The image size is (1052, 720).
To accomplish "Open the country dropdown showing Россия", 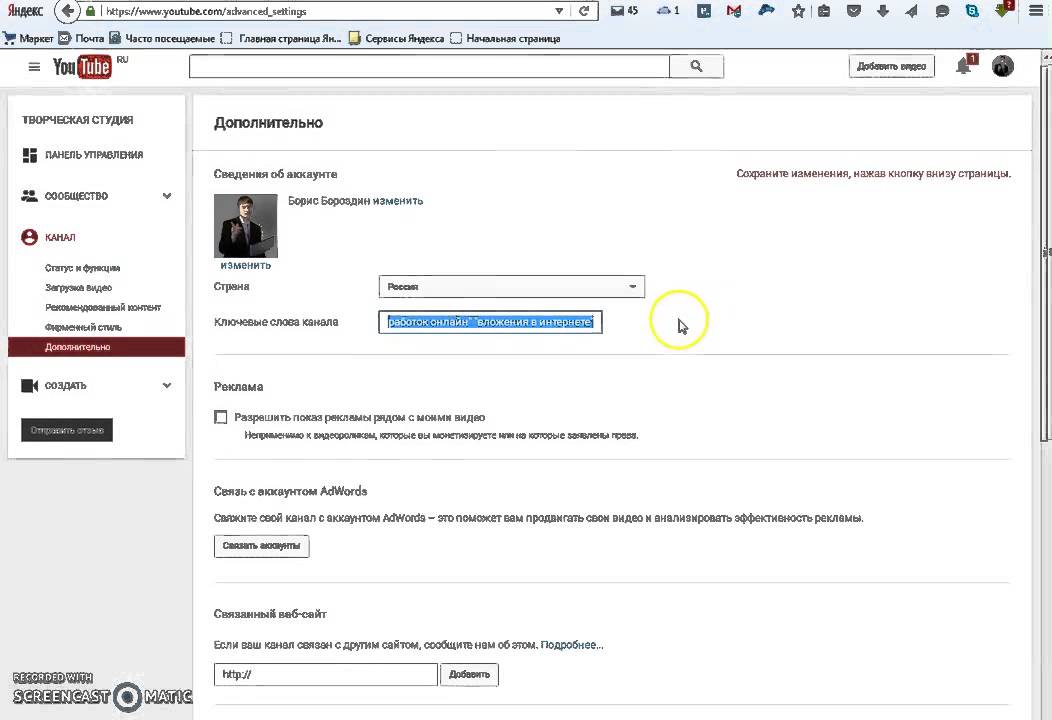I will [x=511, y=287].
